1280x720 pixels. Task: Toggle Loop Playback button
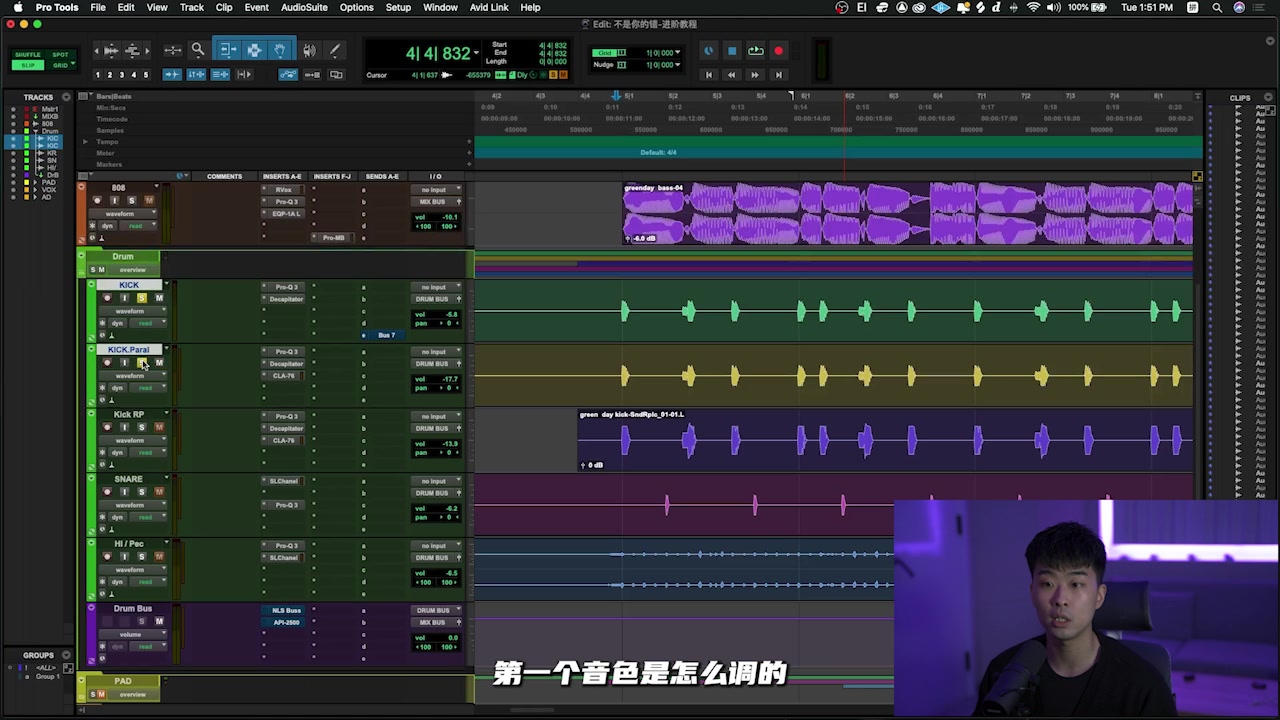(755, 51)
